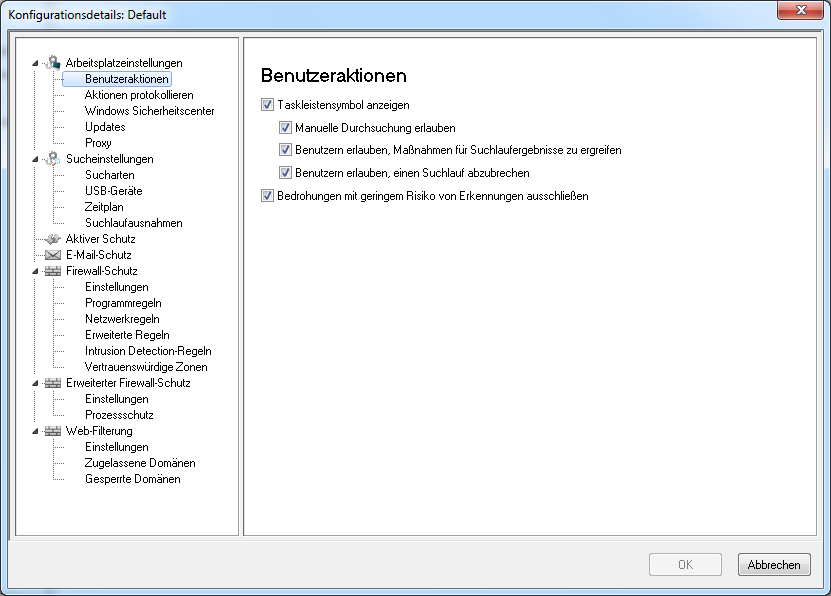Uncheck Taskleistensymbol anzeigen checkbox
The image size is (831, 596).
(x=267, y=104)
